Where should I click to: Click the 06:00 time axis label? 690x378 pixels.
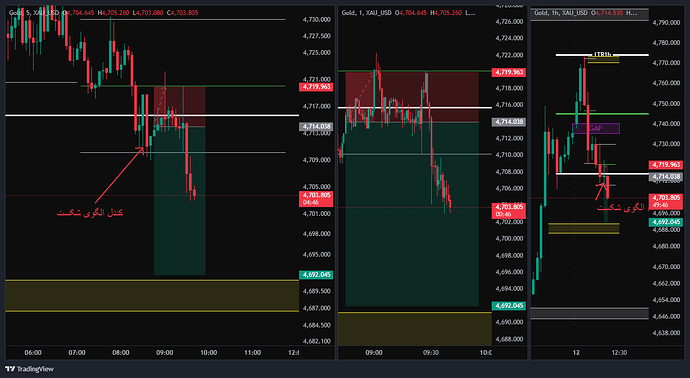pyautogui.click(x=33, y=353)
